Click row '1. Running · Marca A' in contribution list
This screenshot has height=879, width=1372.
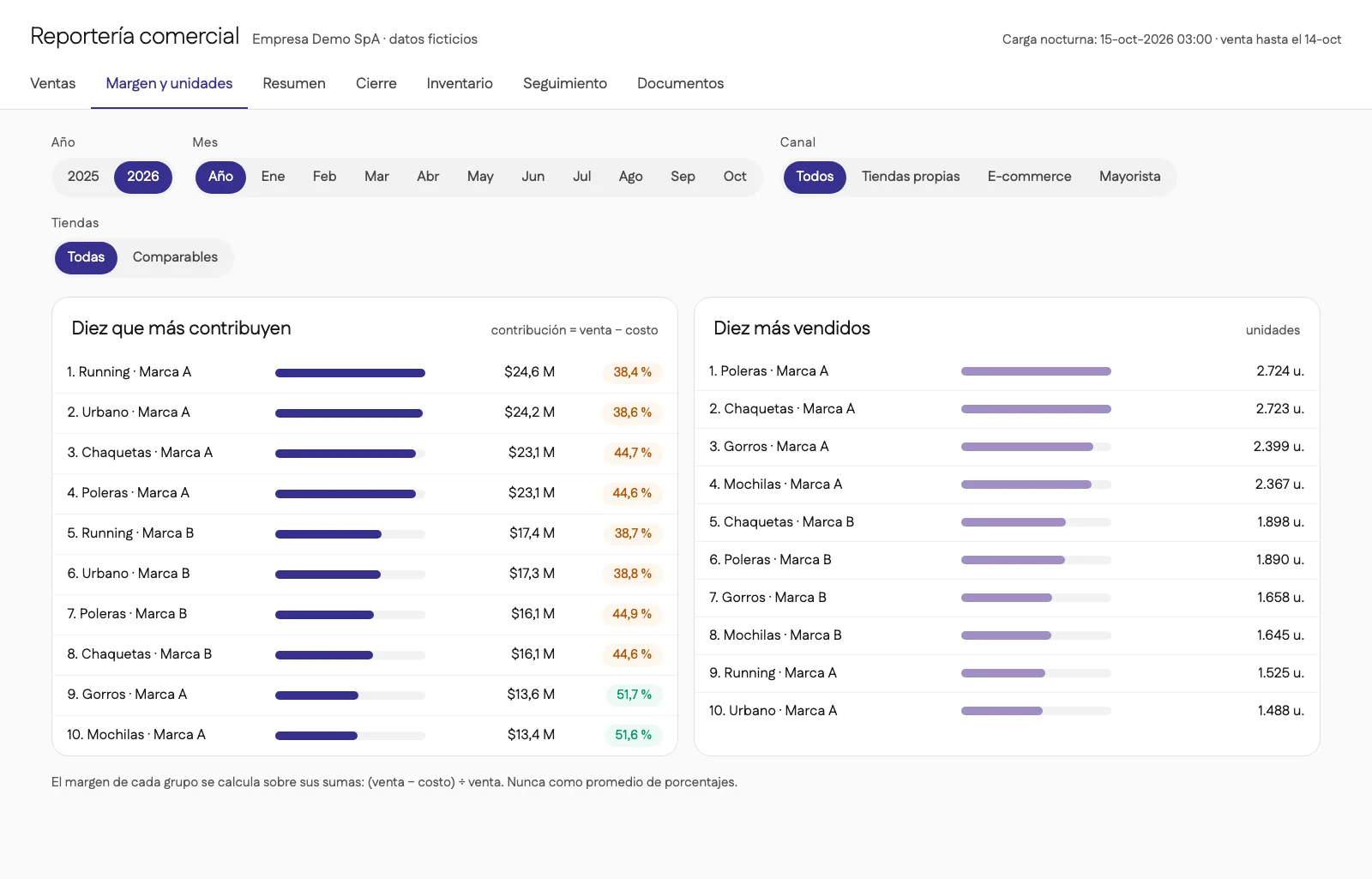click(364, 372)
